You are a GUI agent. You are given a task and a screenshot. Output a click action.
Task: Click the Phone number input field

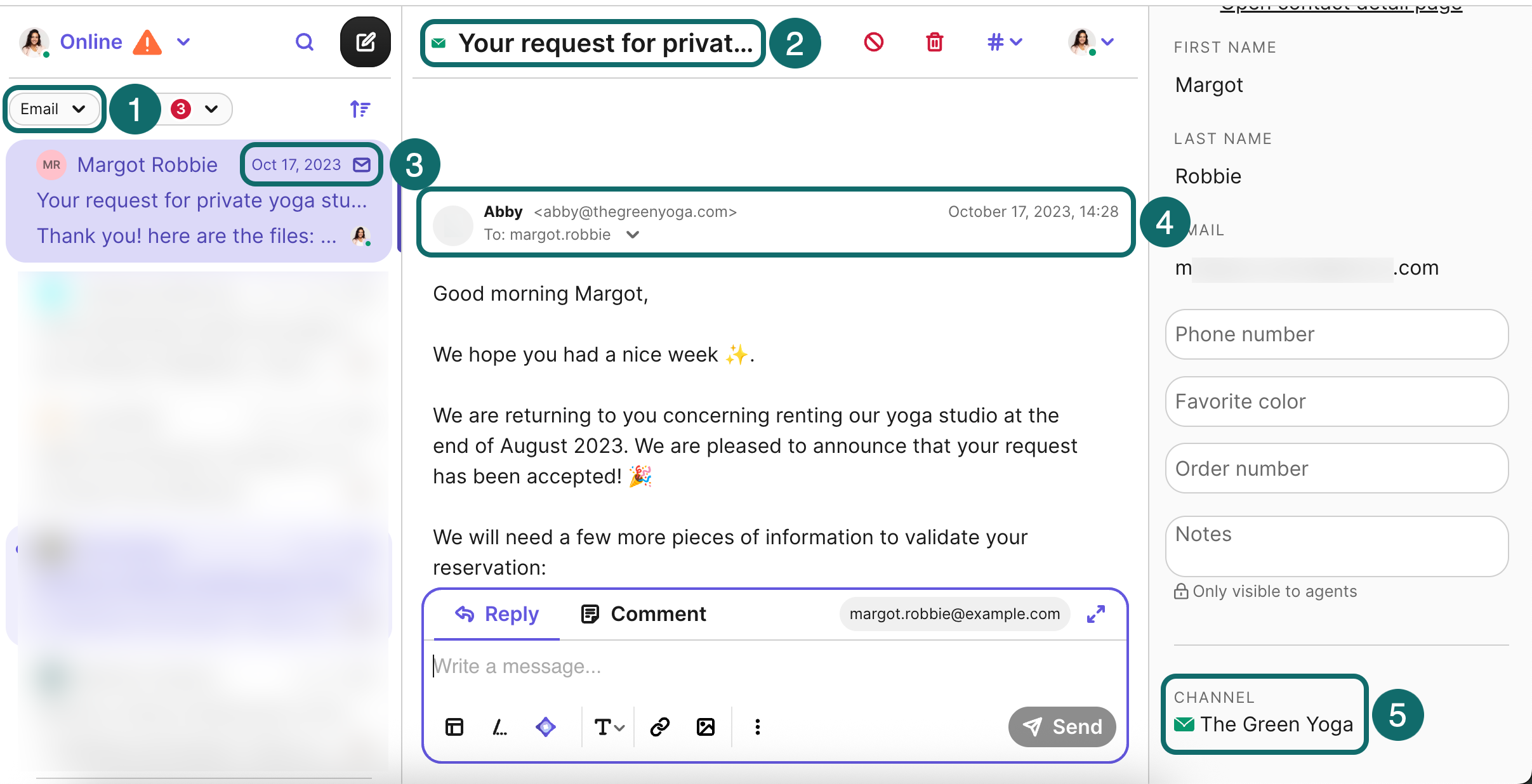tap(1335, 334)
